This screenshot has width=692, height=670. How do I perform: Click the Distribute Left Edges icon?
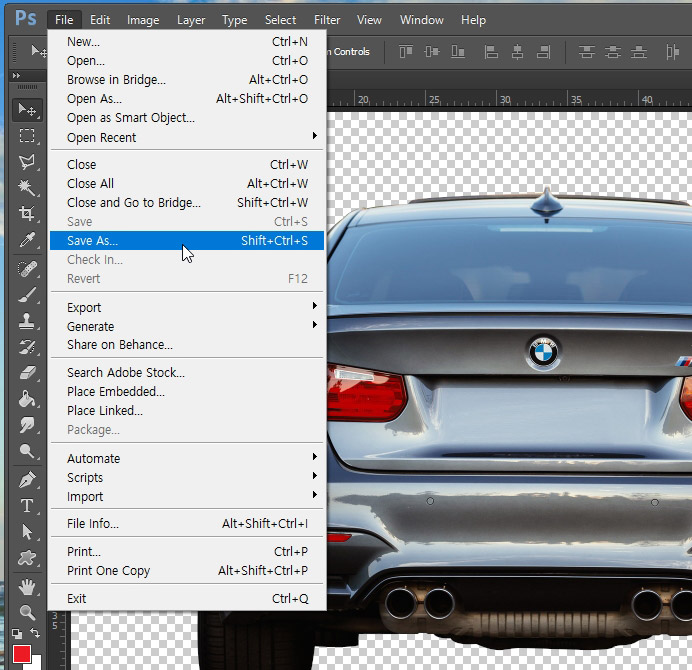(x=672, y=52)
